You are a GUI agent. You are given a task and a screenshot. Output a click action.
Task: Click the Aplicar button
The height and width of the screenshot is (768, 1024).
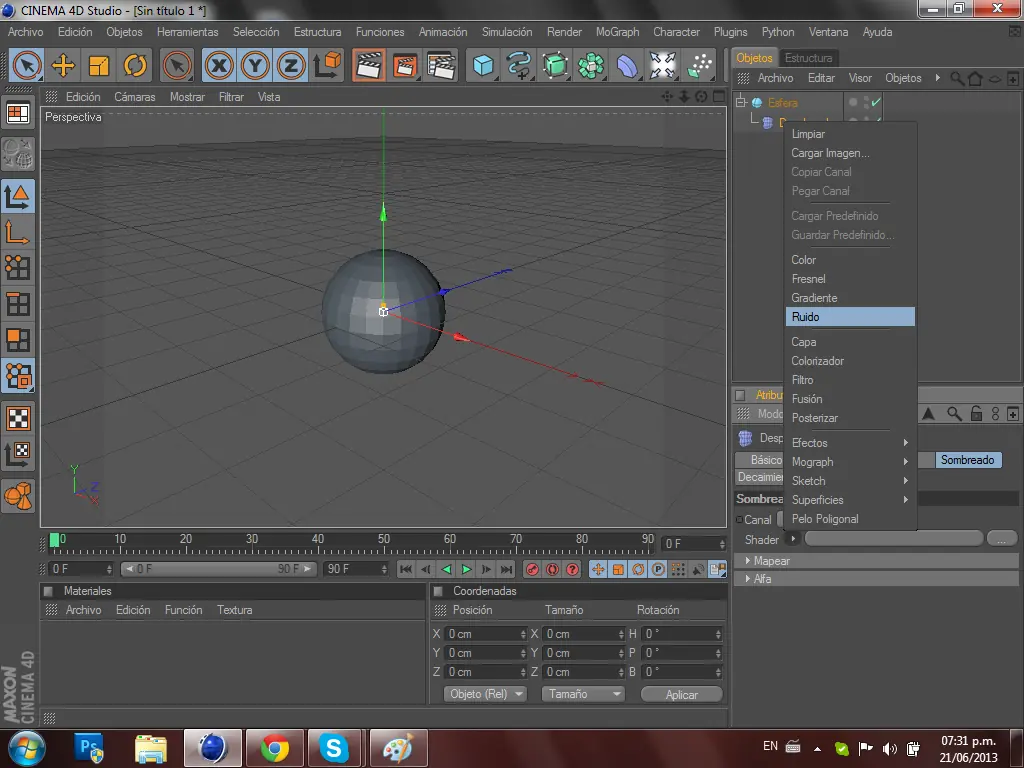click(682, 695)
